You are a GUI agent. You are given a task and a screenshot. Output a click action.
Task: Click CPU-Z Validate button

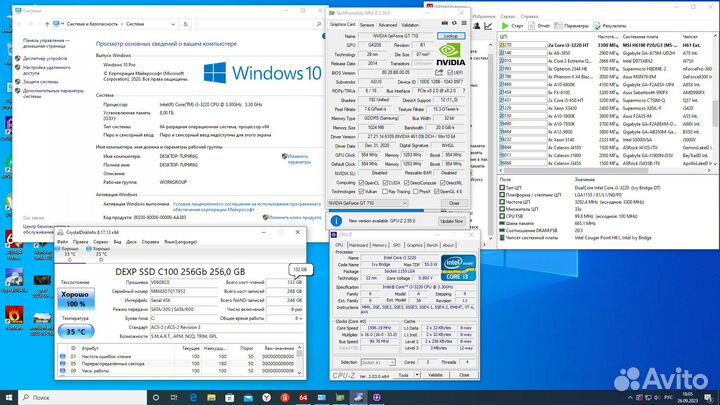point(435,375)
